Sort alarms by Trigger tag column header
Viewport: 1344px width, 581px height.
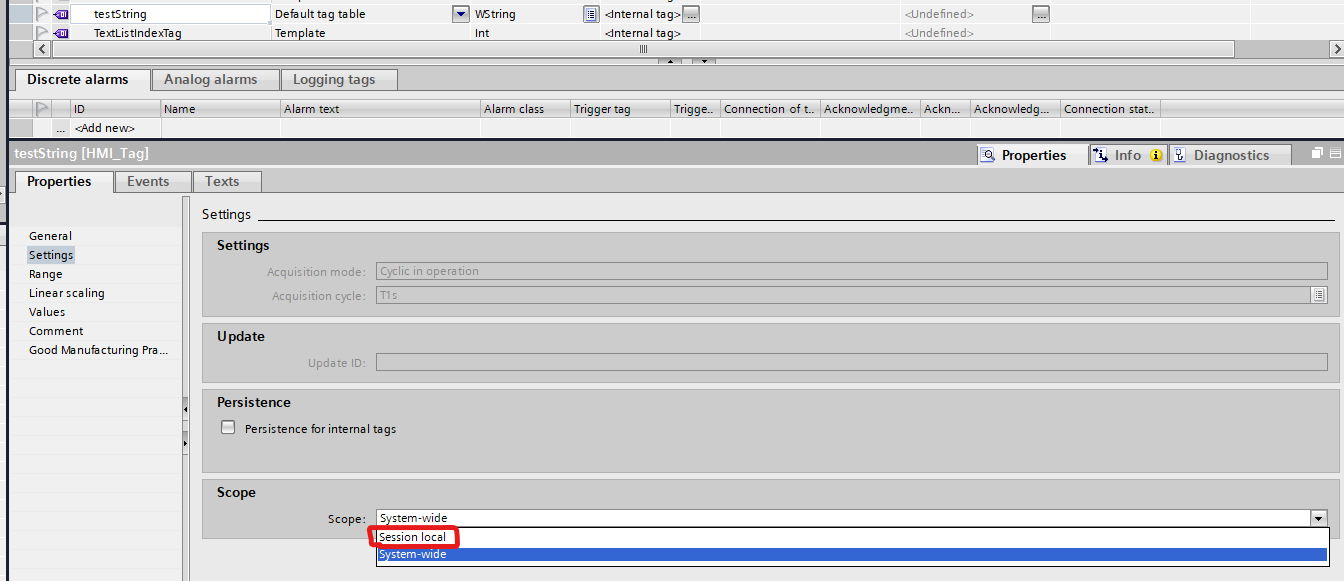pos(620,108)
